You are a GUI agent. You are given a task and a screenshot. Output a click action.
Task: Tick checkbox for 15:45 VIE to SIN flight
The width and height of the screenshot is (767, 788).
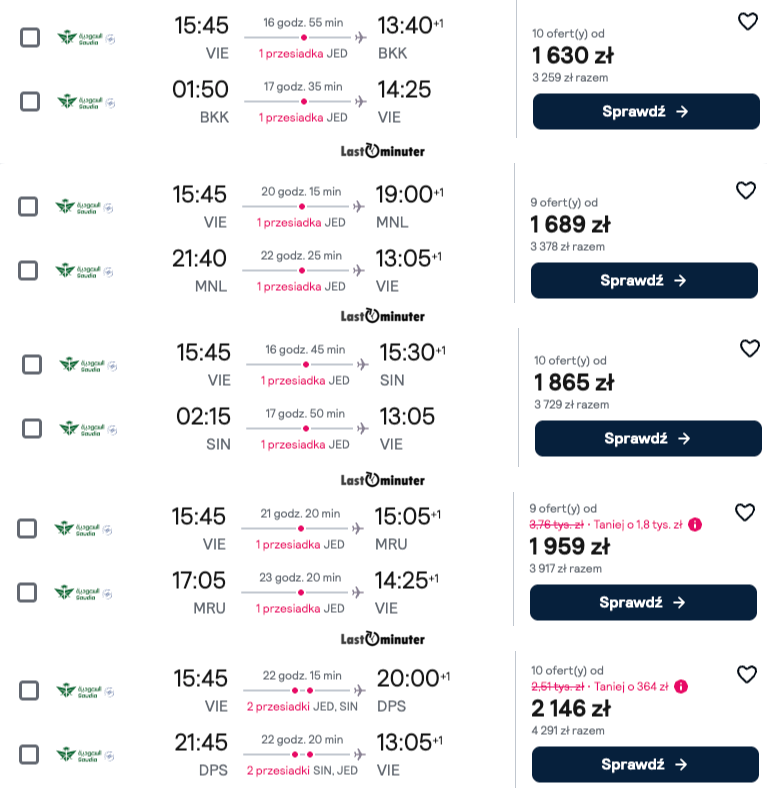[32, 365]
